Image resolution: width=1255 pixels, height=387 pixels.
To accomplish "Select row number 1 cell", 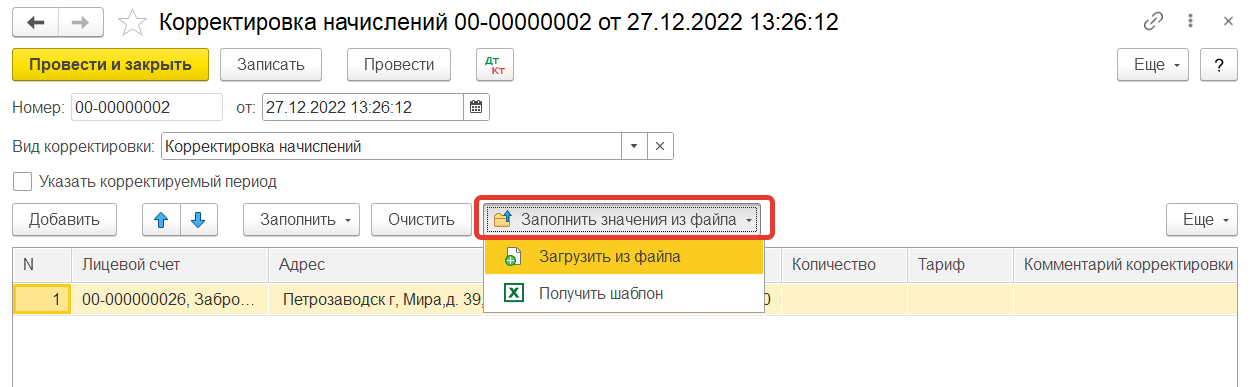I will [x=43, y=299].
